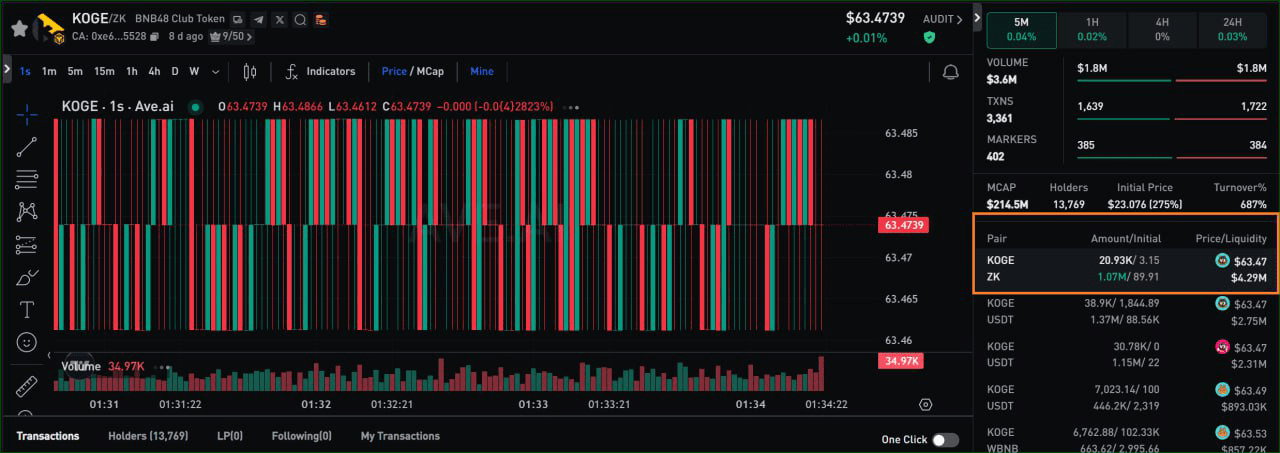The image size is (1280, 453).
Task: Select the 1H stats period
Action: tap(1092, 30)
